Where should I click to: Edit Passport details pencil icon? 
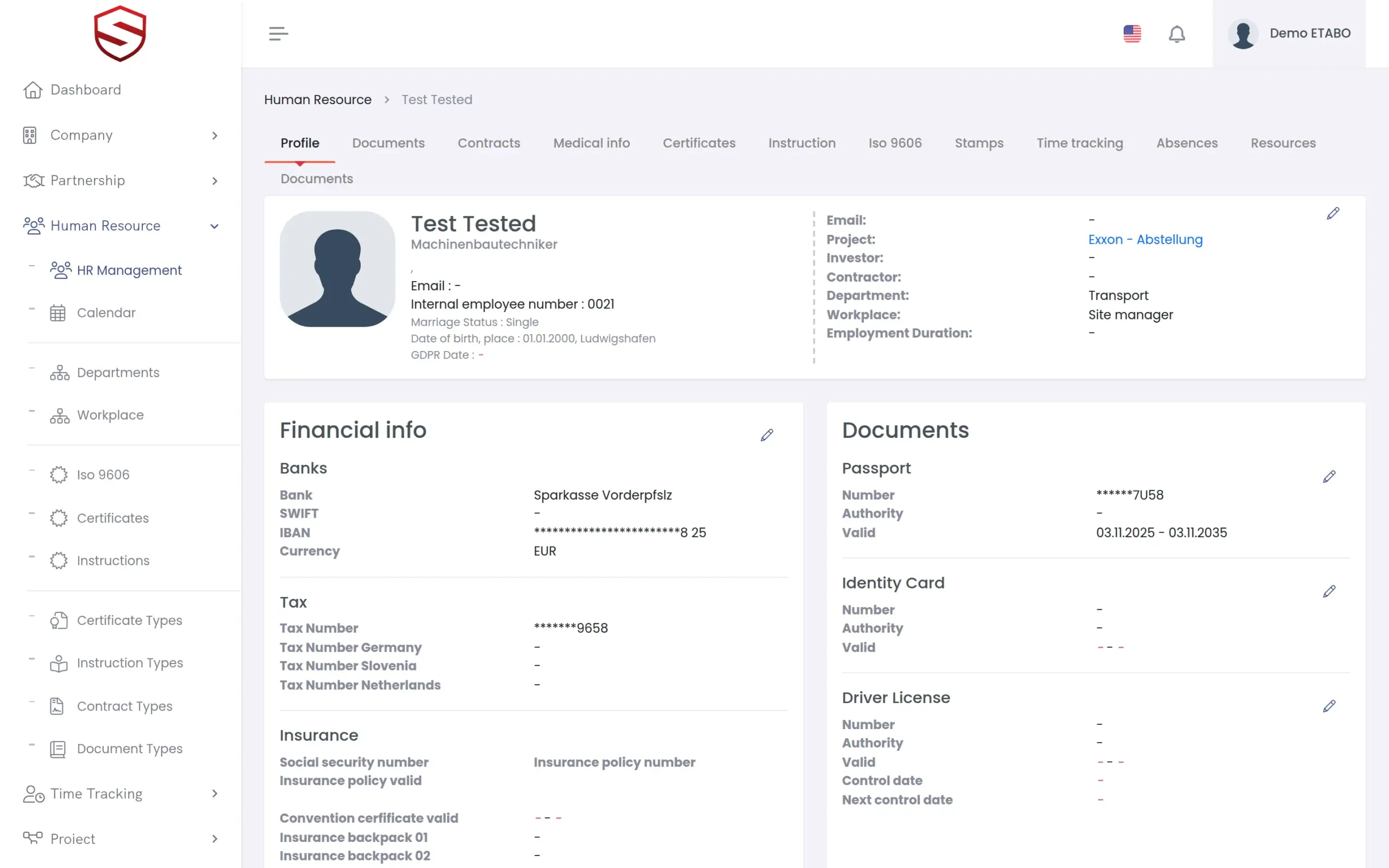click(x=1329, y=477)
